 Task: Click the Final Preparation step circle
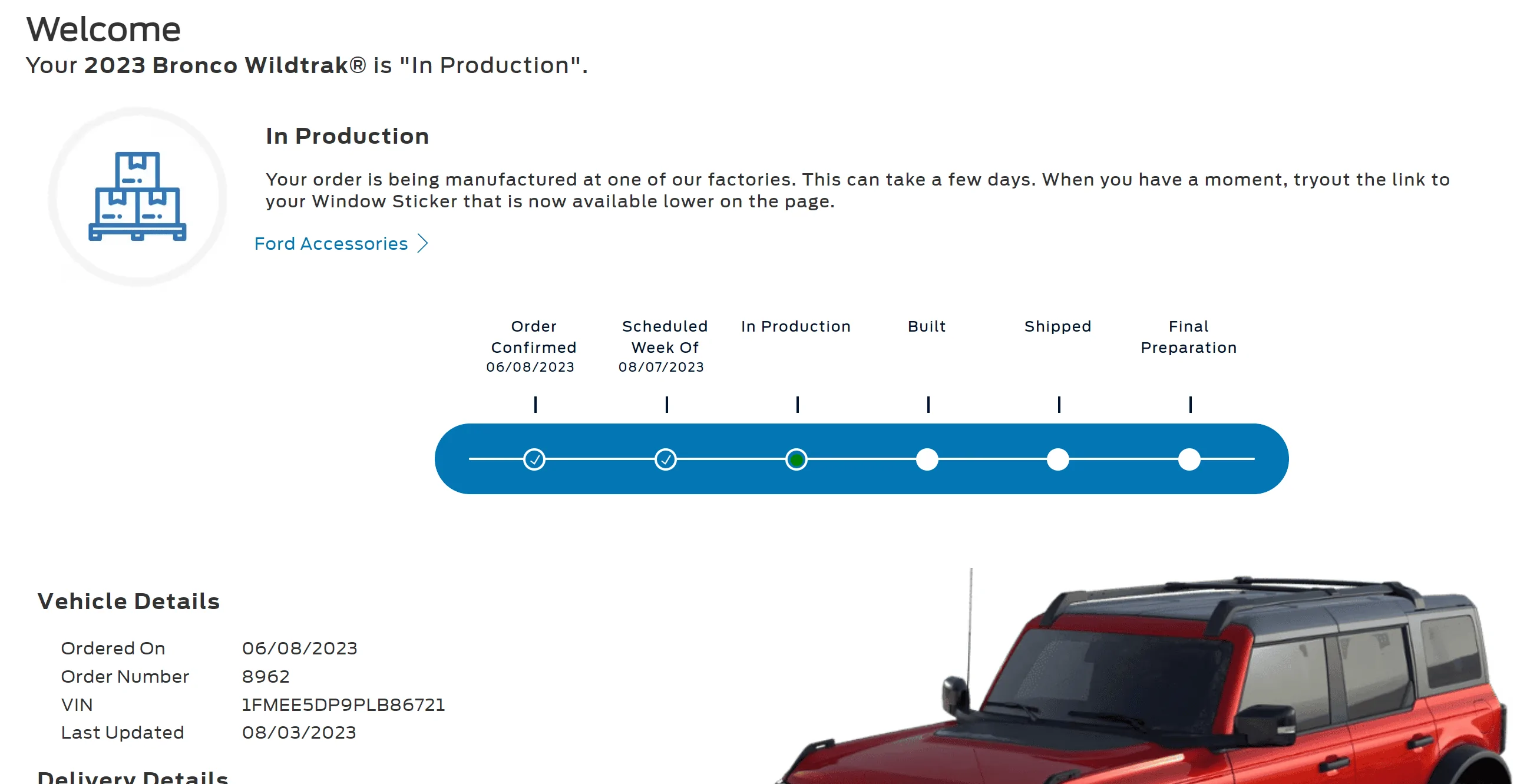tap(1189, 459)
